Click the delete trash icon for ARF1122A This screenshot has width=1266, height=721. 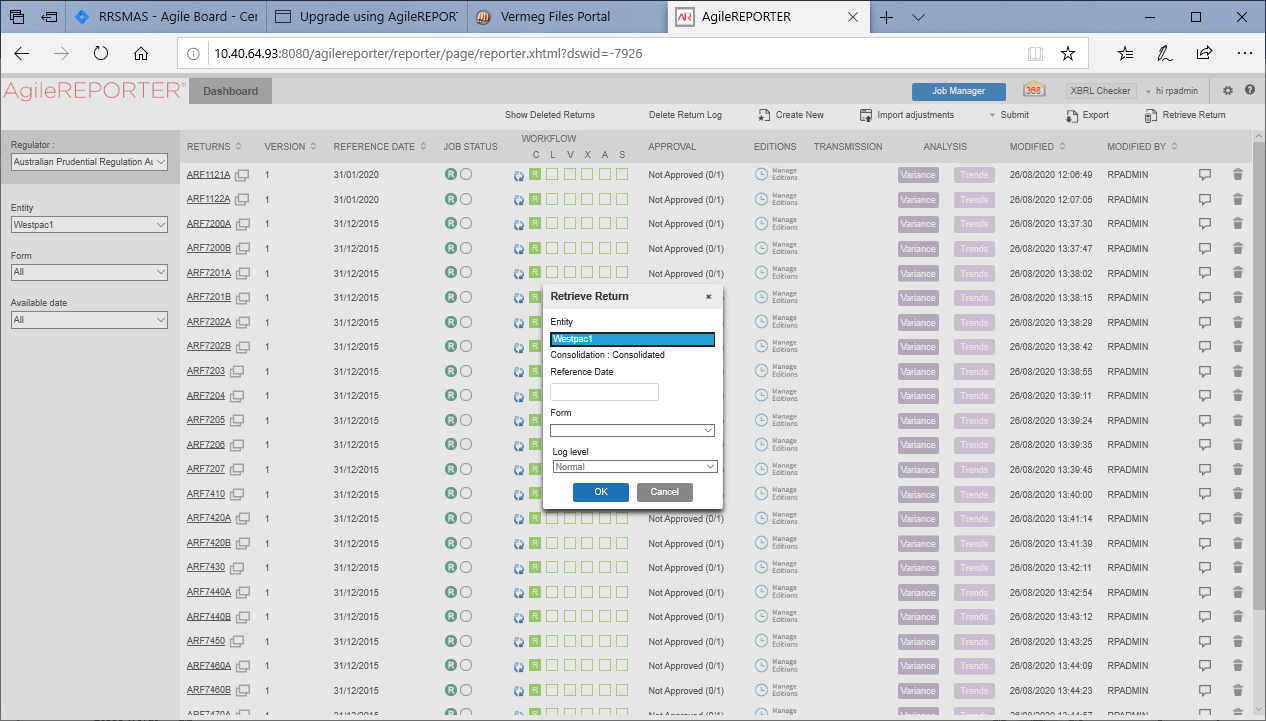pos(1238,198)
